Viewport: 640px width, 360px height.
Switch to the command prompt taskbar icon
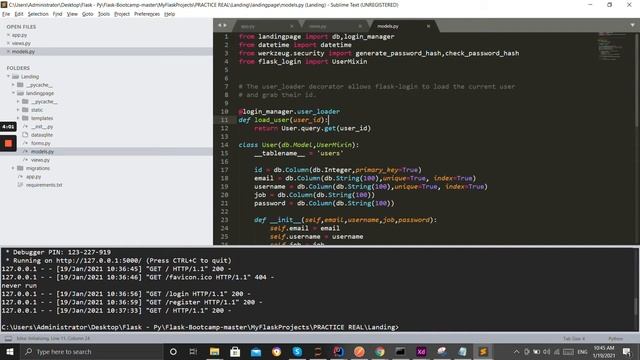pyautogui.click(x=400, y=351)
